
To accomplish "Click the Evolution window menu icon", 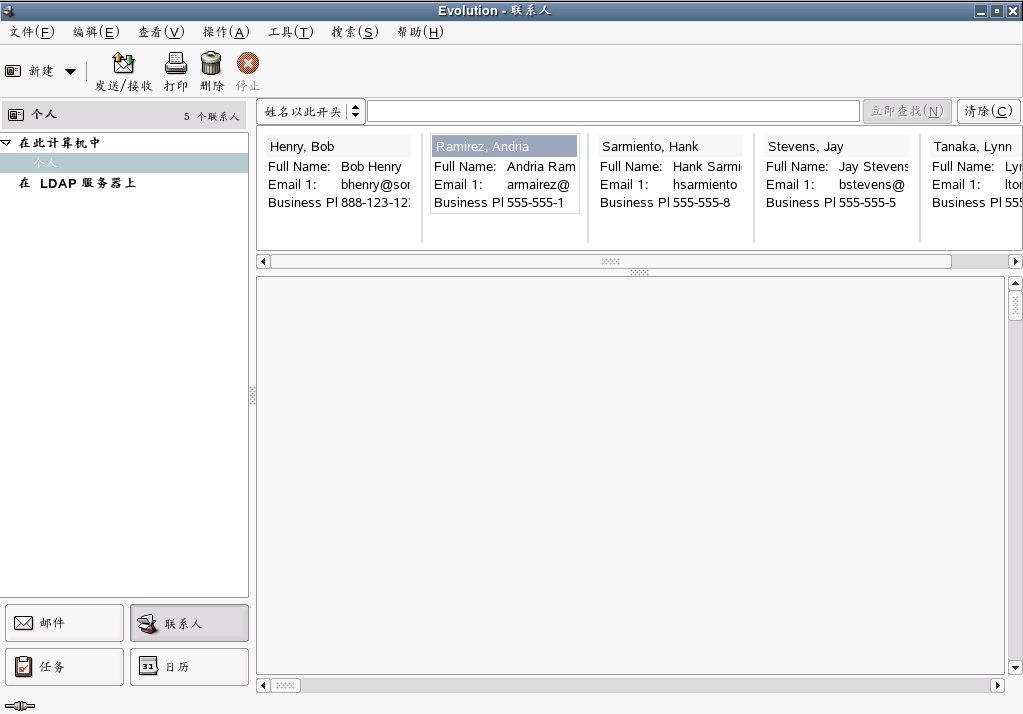I will pyautogui.click(x=8, y=10).
